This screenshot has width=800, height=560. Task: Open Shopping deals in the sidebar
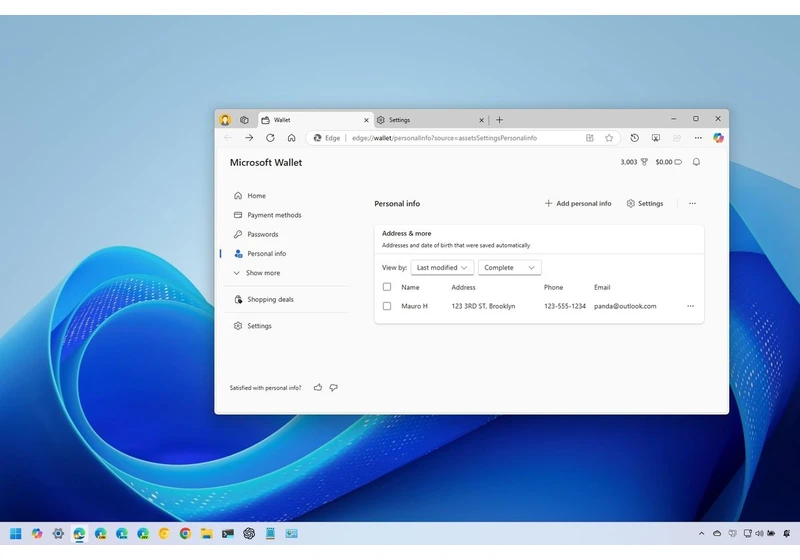(264, 299)
